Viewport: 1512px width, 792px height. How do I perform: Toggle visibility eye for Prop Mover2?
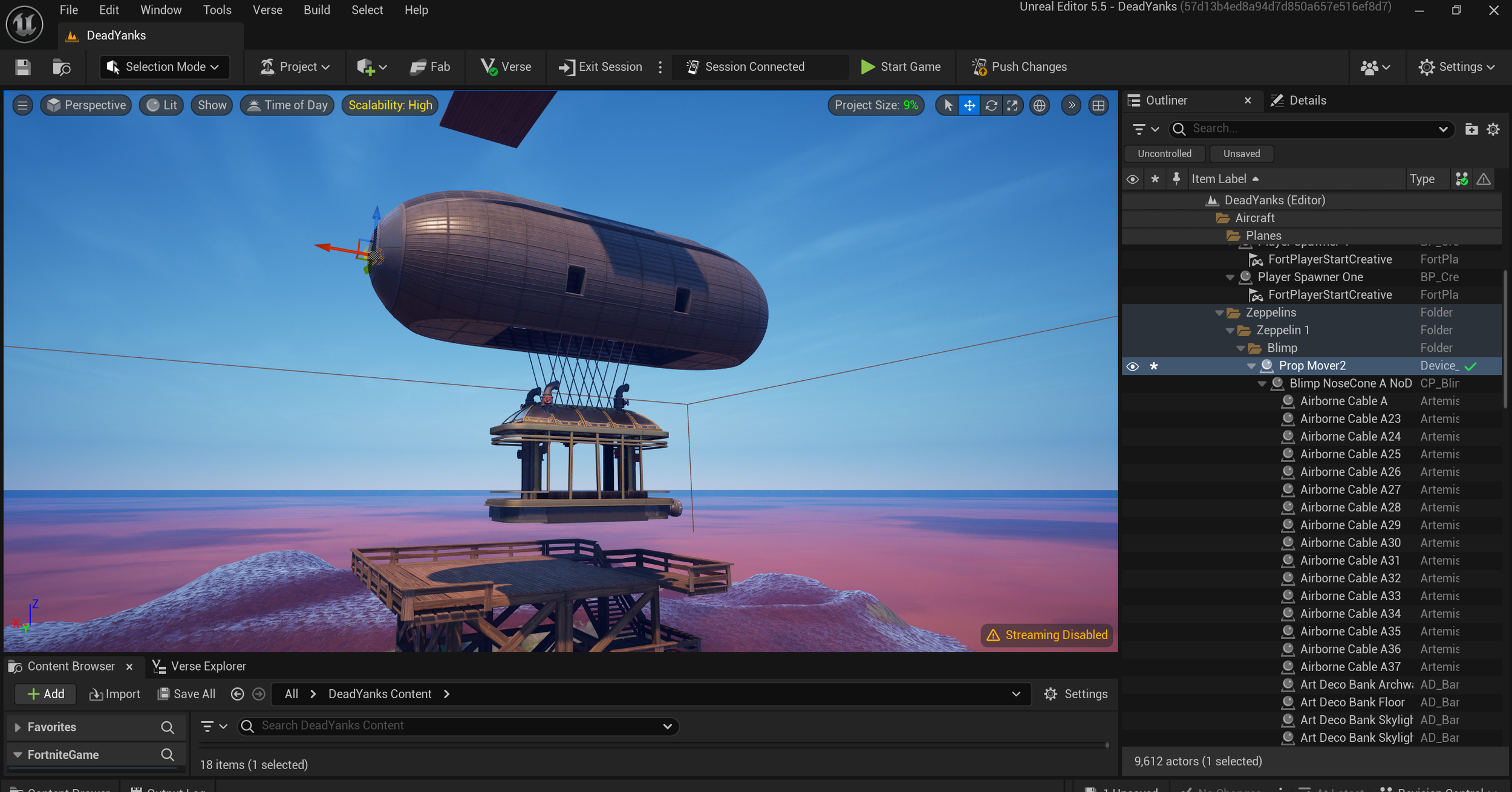click(1133, 366)
